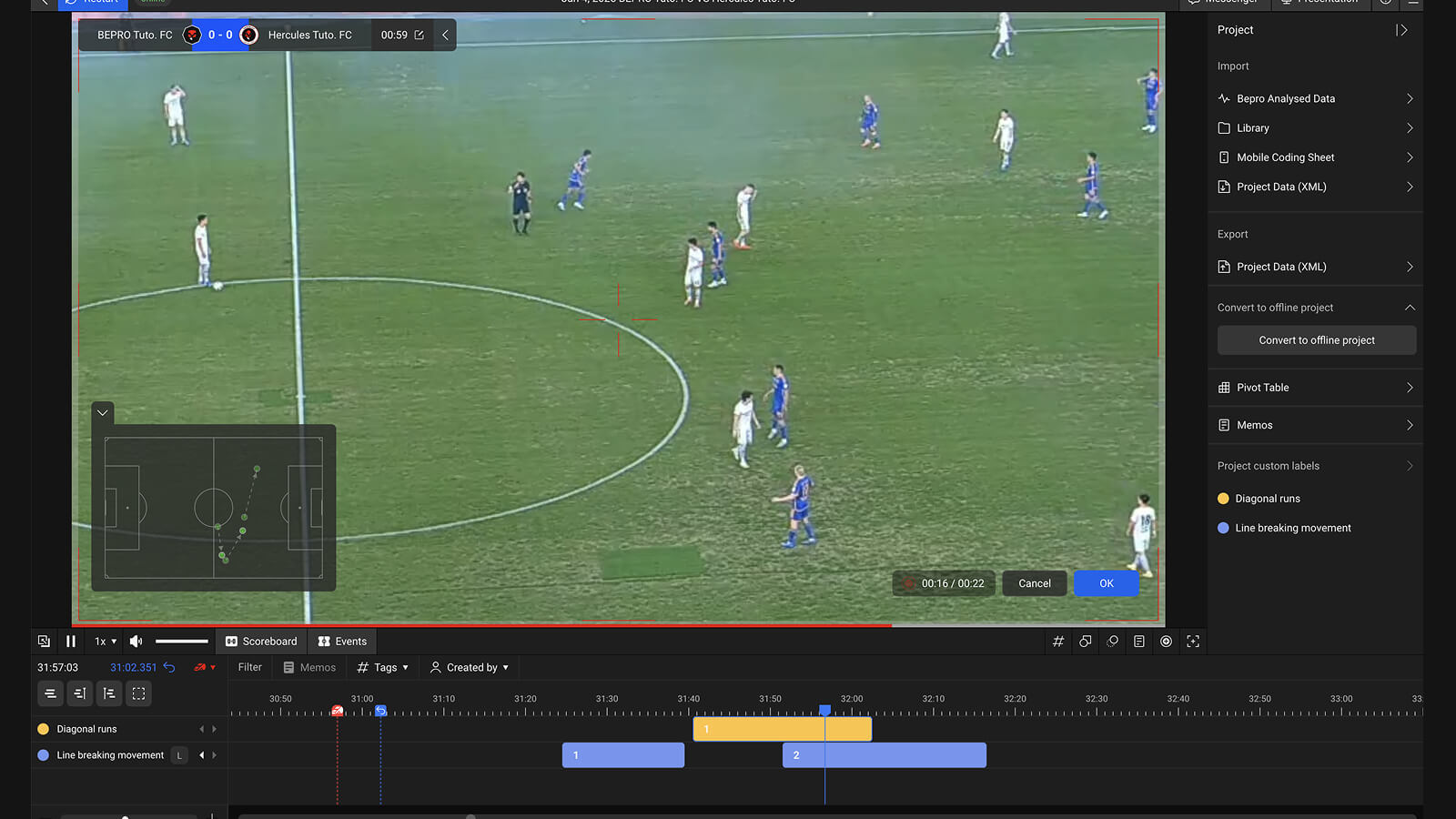Select the yellow Diagonal runs label swatch

coord(1223,499)
